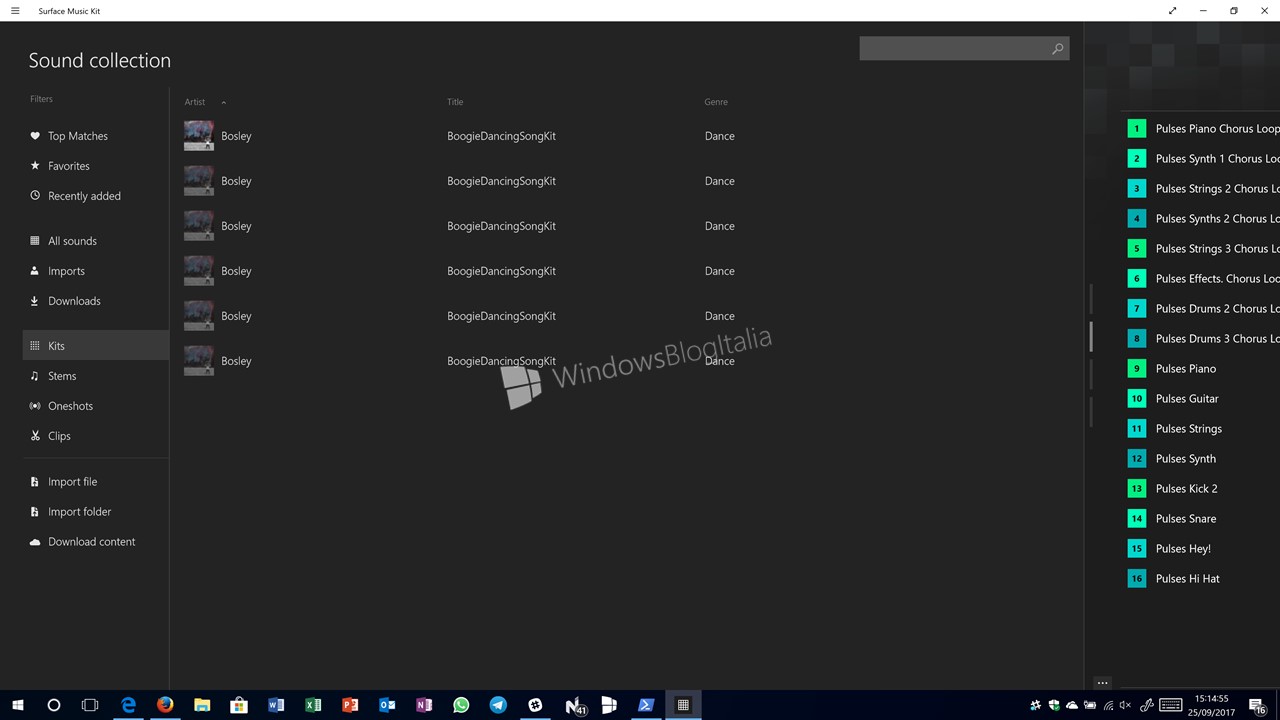Sort by the Title column header
The width and height of the screenshot is (1280, 720).
(455, 102)
